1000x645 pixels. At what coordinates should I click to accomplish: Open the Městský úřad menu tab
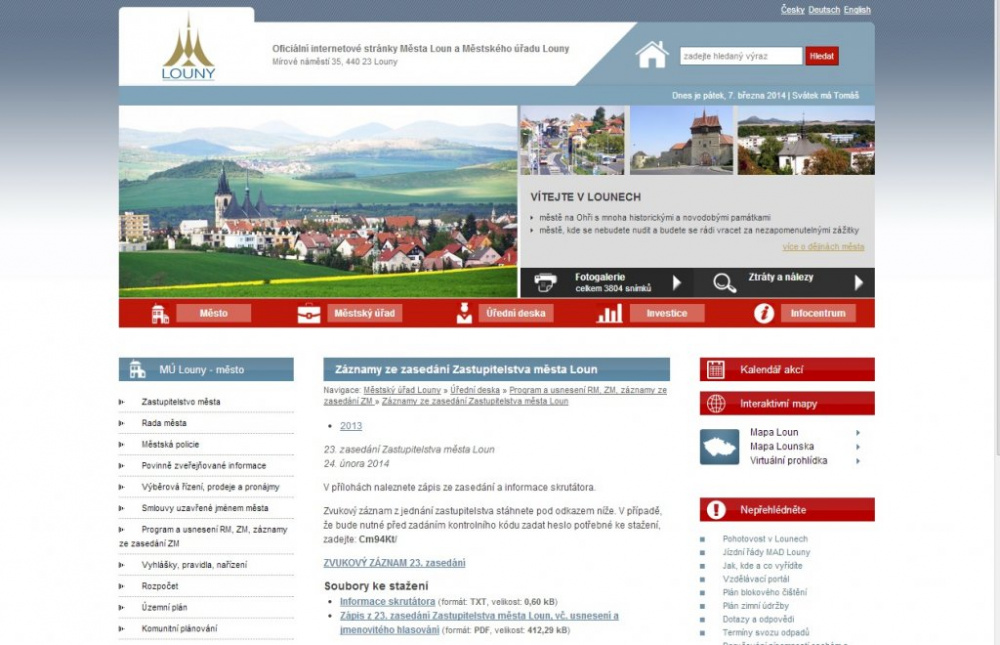pyautogui.click(x=365, y=313)
